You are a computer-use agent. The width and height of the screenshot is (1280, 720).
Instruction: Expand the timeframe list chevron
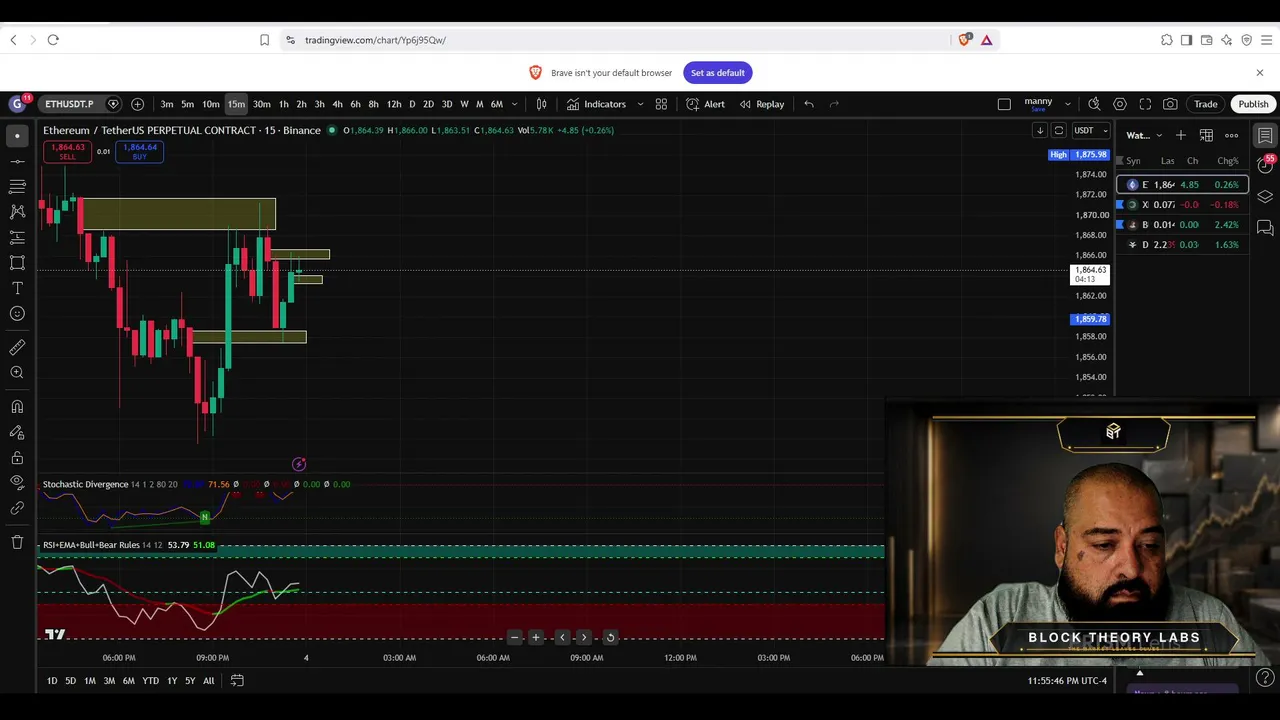pyautogui.click(x=515, y=104)
